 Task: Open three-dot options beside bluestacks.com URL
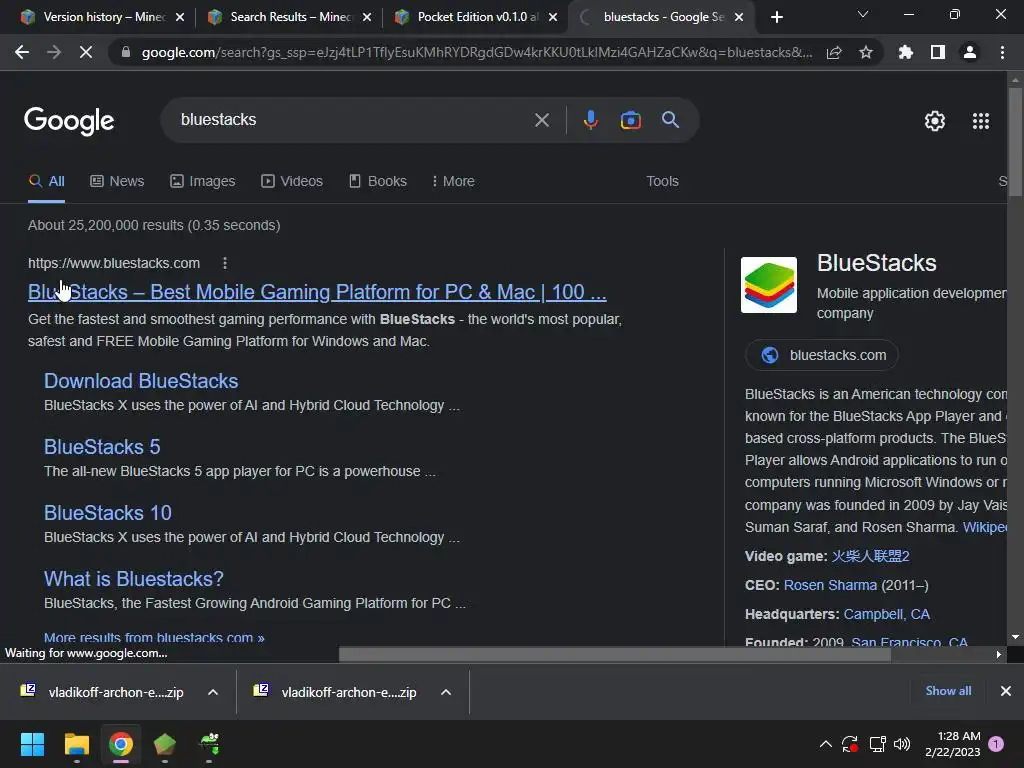(225, 263)
